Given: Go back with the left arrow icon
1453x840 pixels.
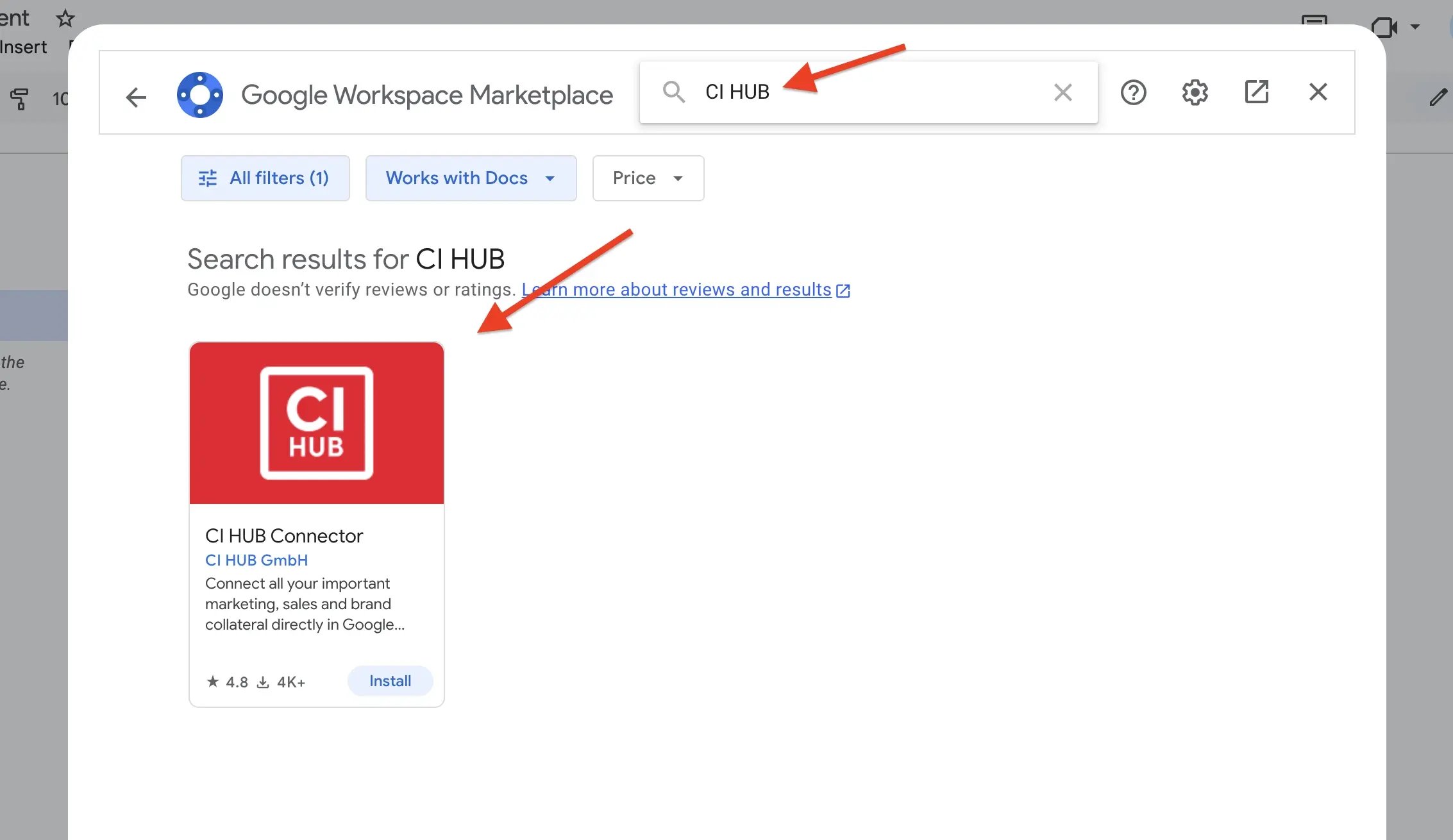Looking at the screenshot, I should [x=136, y=97].
